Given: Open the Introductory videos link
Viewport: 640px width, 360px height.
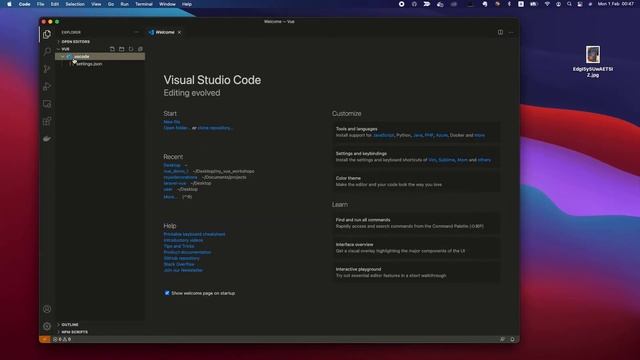Looking at the screenshot, I should coord(183,240).
